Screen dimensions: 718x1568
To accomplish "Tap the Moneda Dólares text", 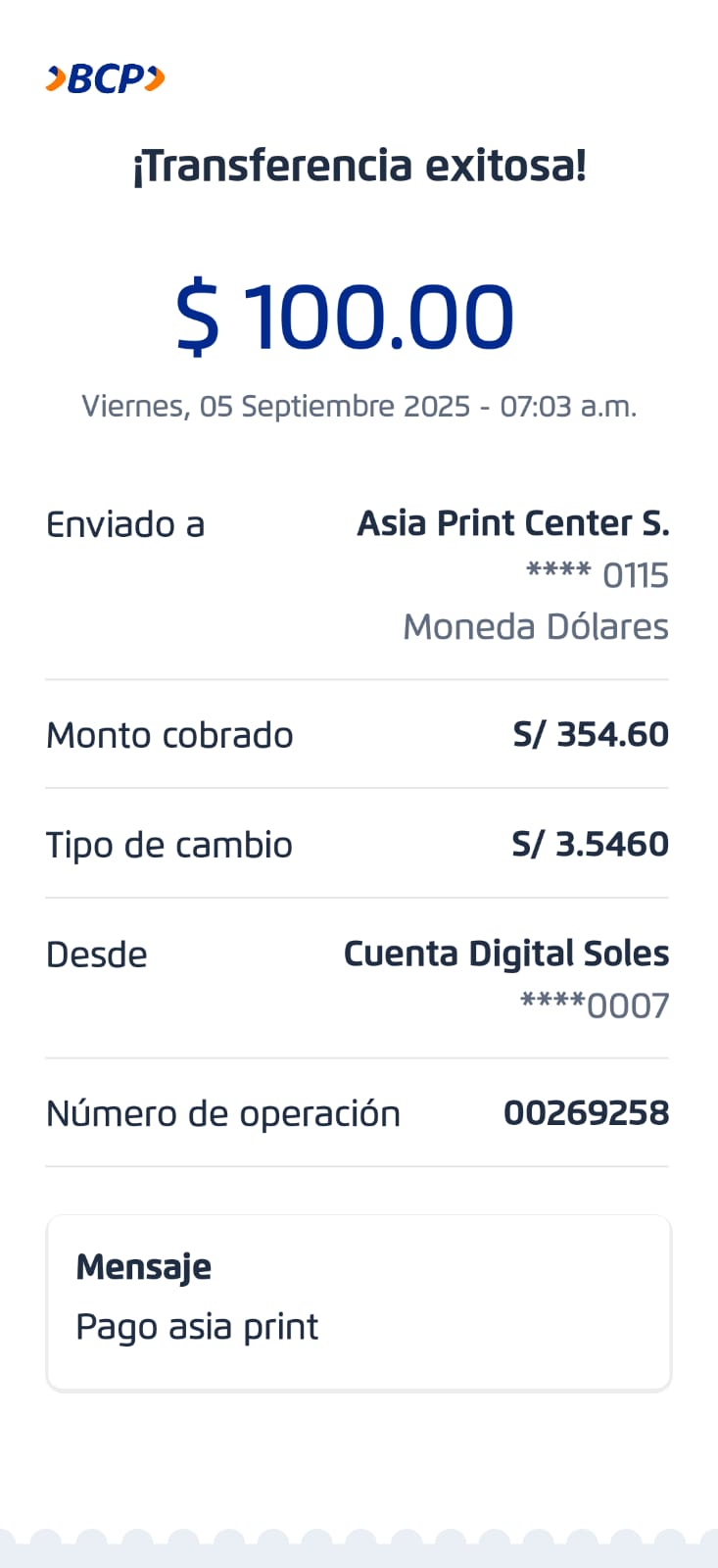I will tap(535, 626).
